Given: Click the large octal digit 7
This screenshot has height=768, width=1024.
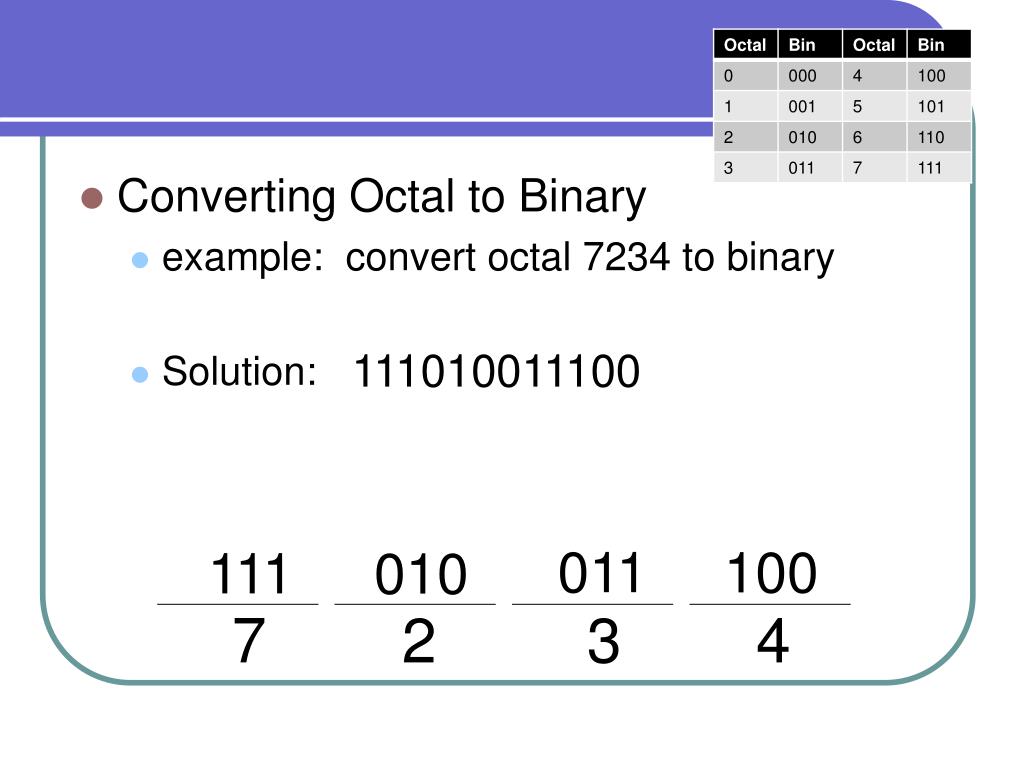Looking at the screenshot, I should 249,641.
